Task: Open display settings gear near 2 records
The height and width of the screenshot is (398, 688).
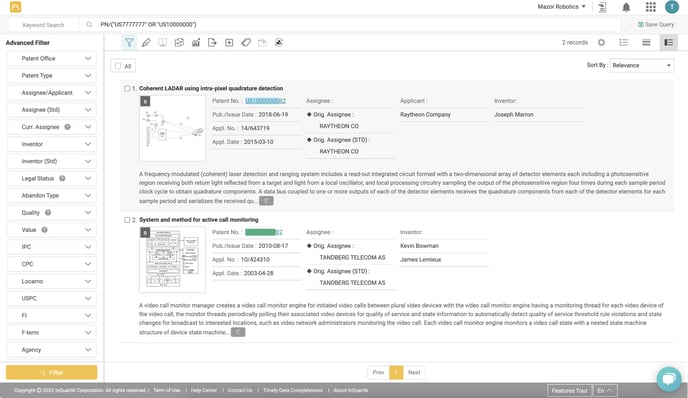Action: click(601, 42)
